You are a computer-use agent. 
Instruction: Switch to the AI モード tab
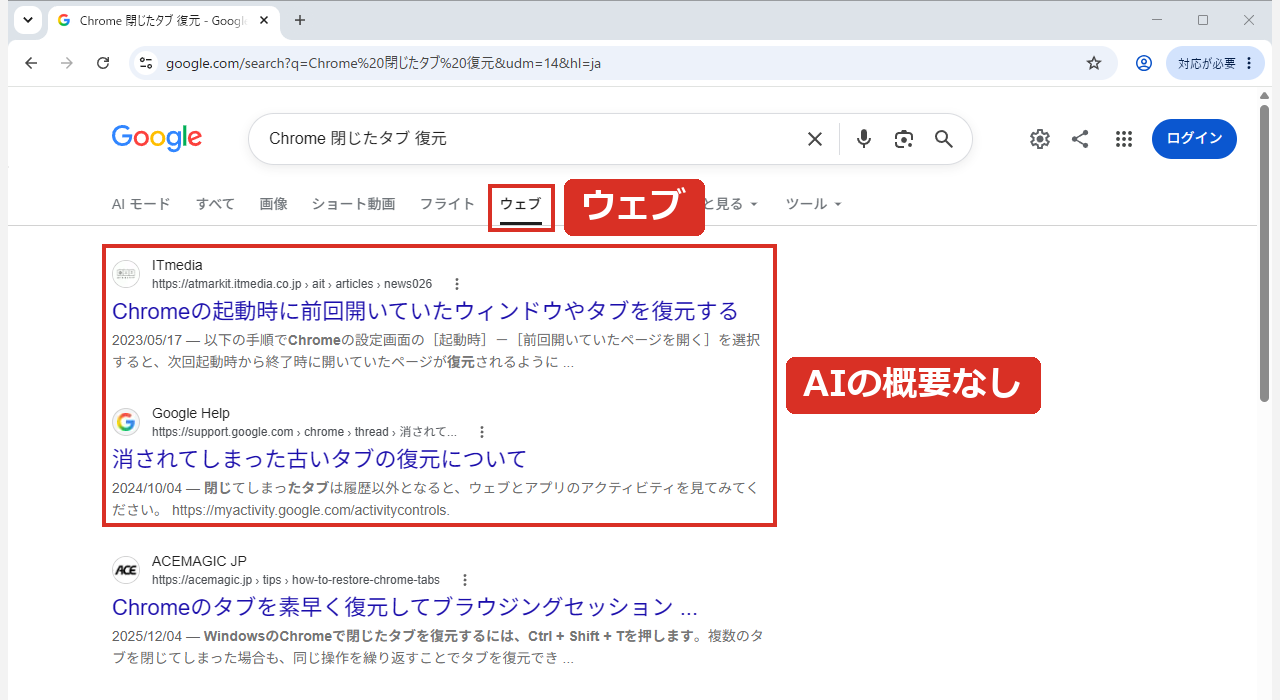pyautogui.click(x=141, y=204)
